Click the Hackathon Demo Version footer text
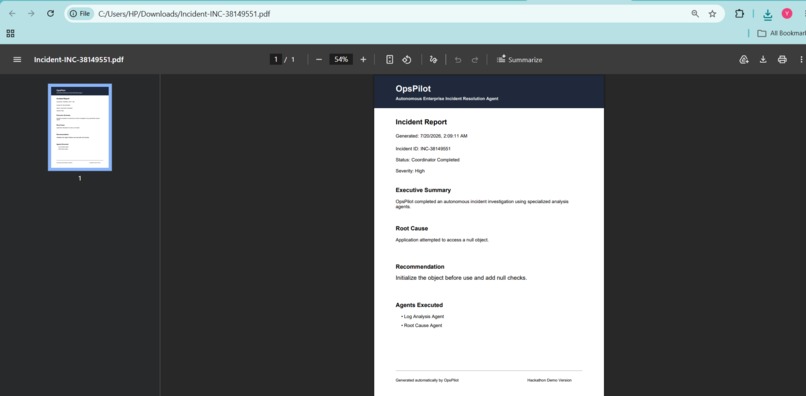The height and width of the screenshot is (396, 806). tap(549, 381)
